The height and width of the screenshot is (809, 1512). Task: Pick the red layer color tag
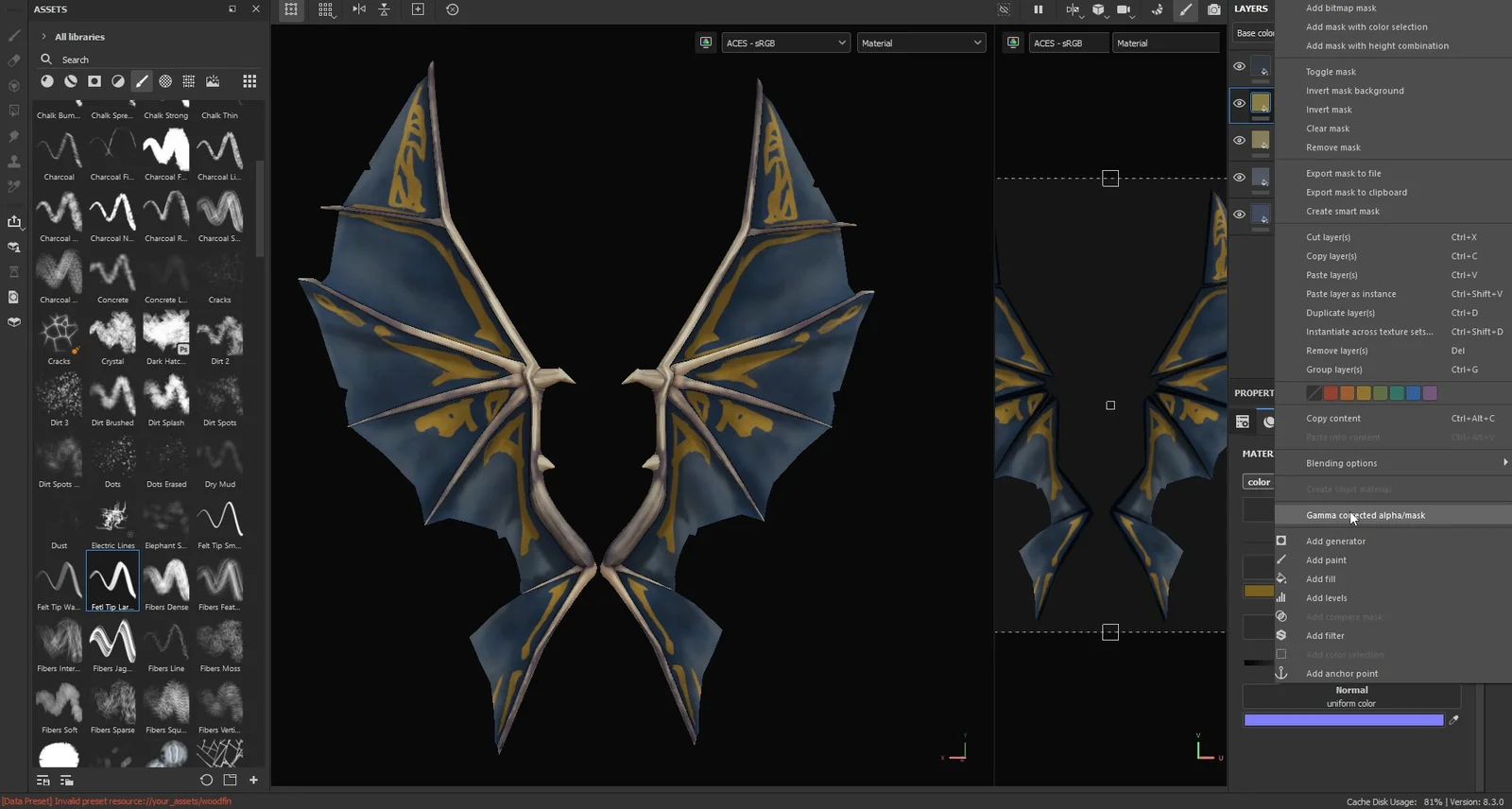pyautogui.click(x=1331, y=393)
